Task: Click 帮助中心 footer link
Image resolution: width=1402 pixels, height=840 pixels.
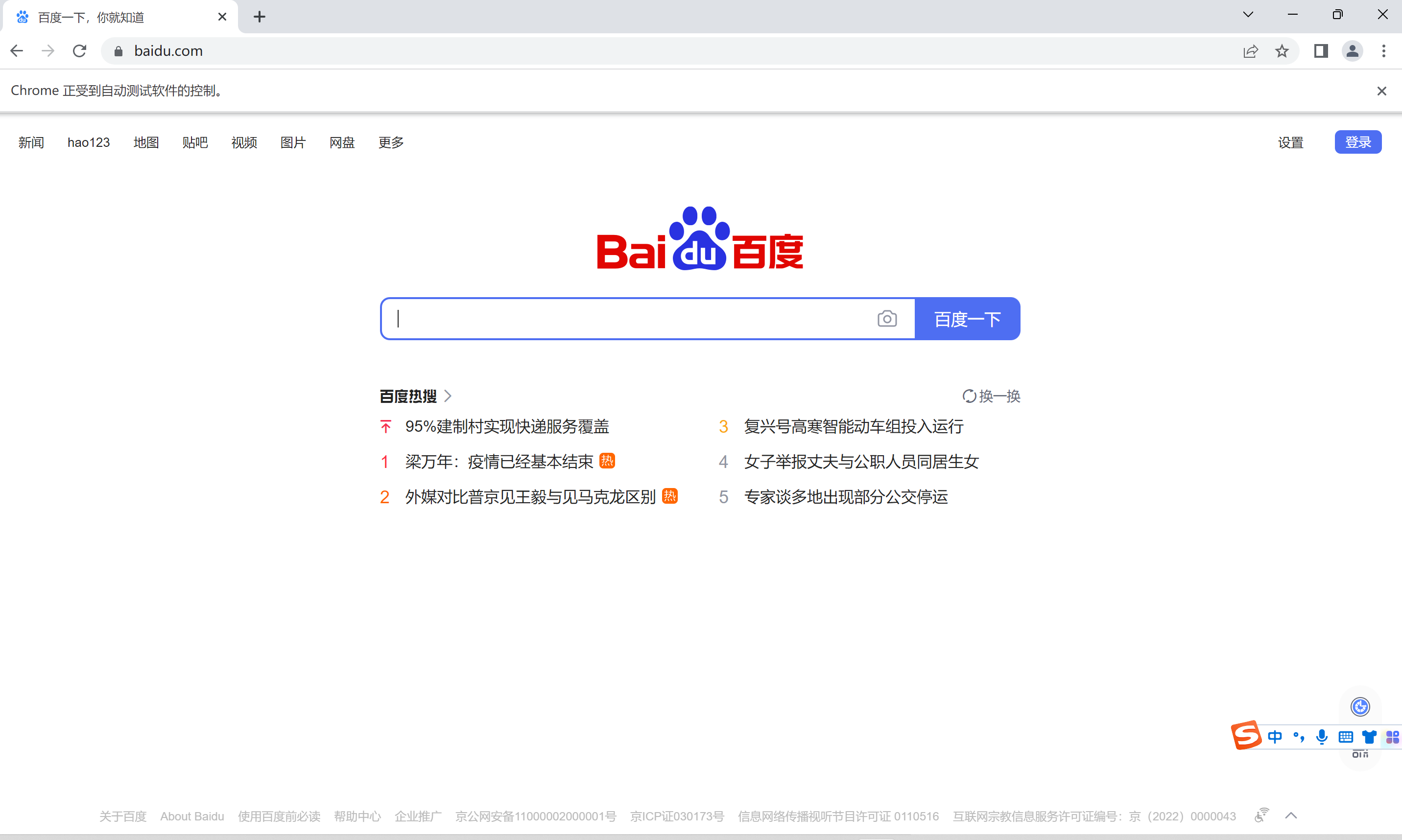Action: coord(357,816)
